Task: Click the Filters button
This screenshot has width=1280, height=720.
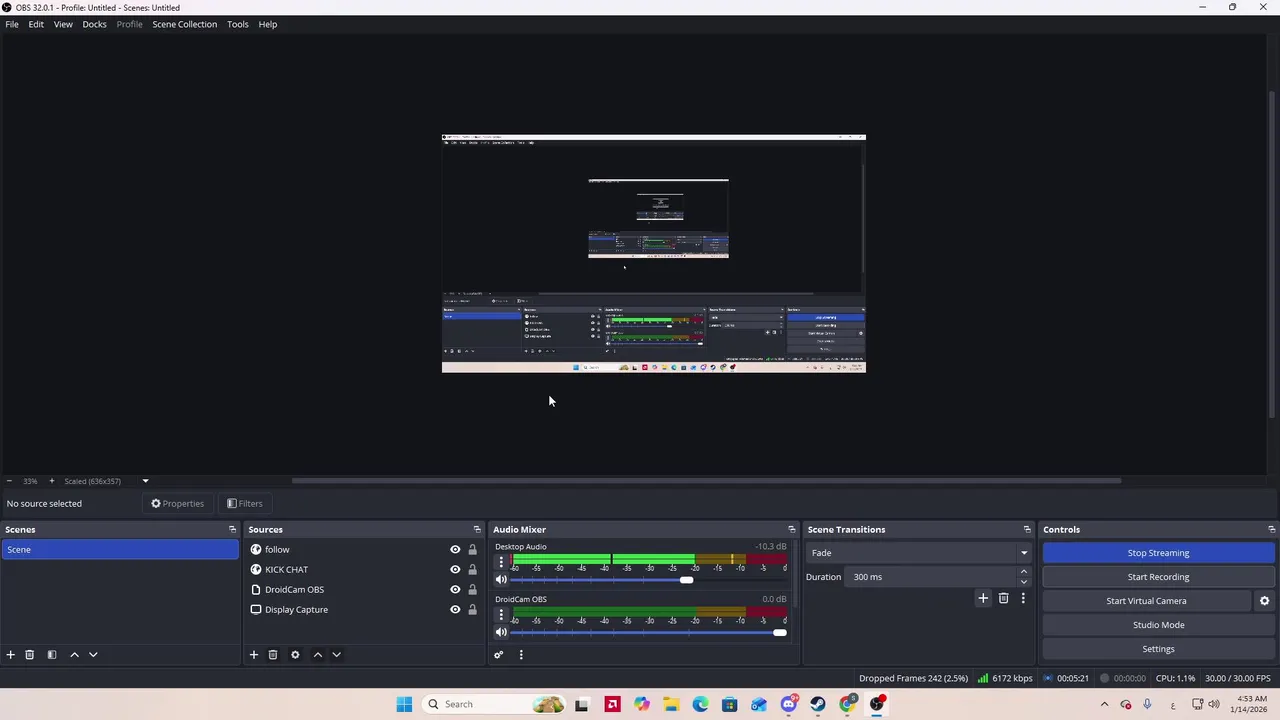Action: pos(244,504)
